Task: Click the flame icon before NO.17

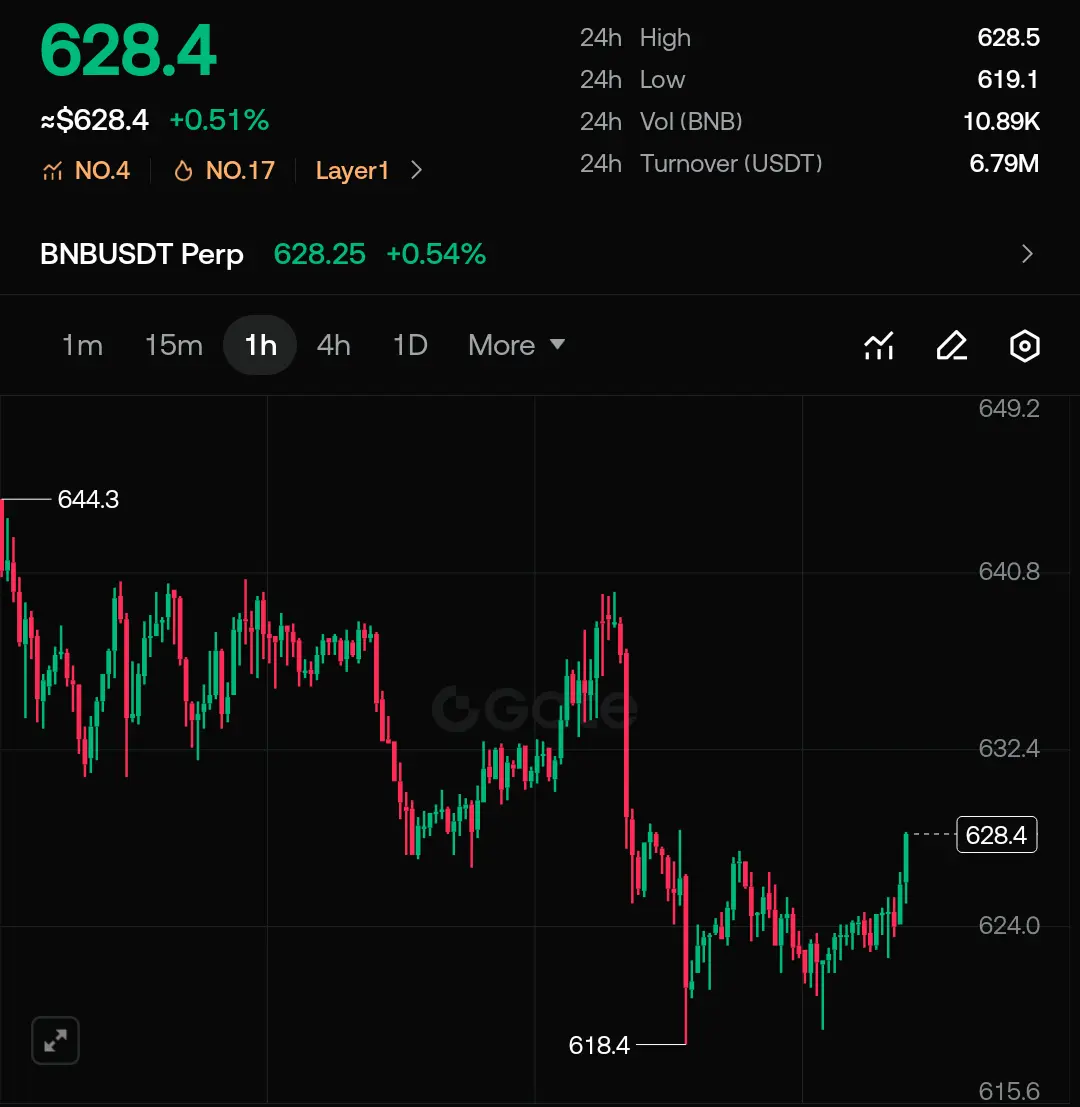Action: pyautogui.click(x=184, y=171)
